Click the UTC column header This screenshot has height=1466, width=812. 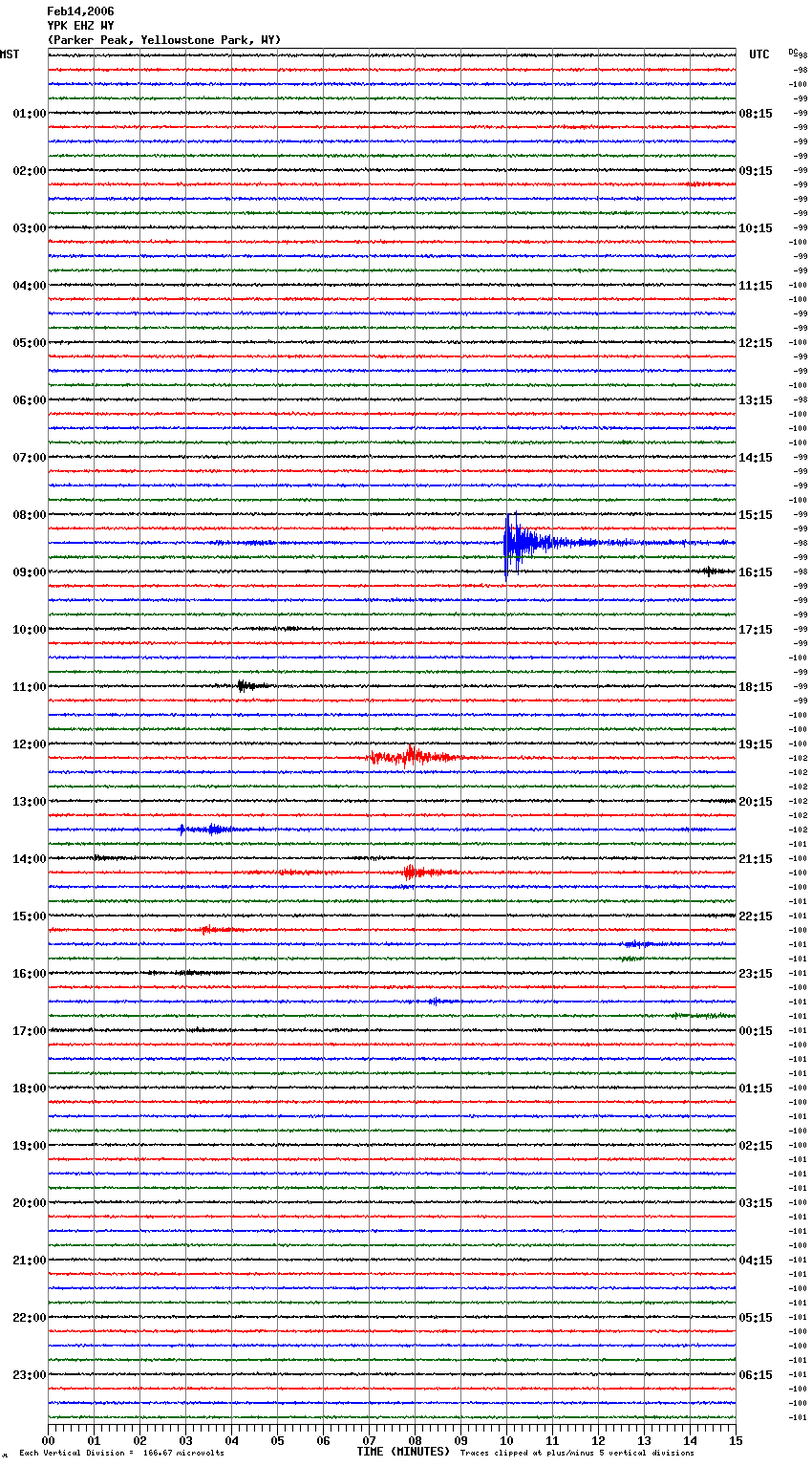[759, 54]
